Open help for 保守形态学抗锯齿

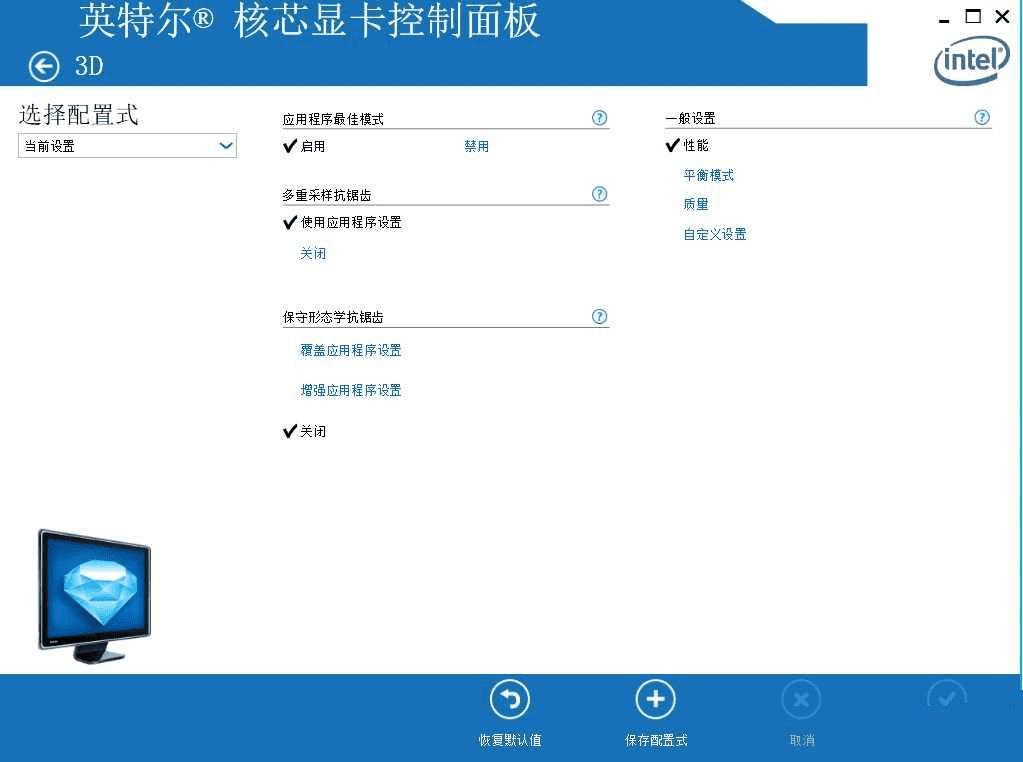pyautogui.click(x=599, y=316)
